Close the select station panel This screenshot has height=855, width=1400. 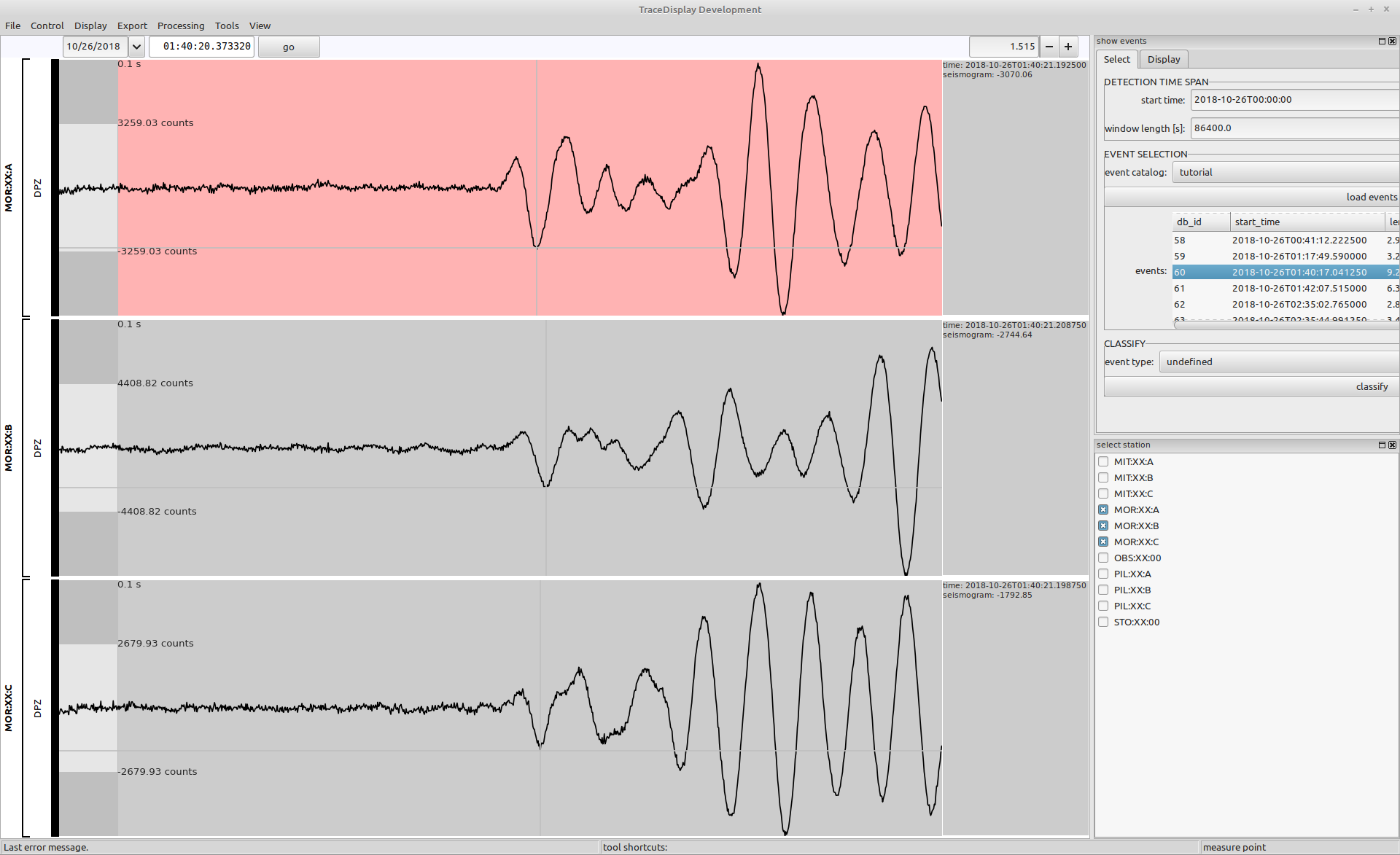click(x=1392, y=445)
